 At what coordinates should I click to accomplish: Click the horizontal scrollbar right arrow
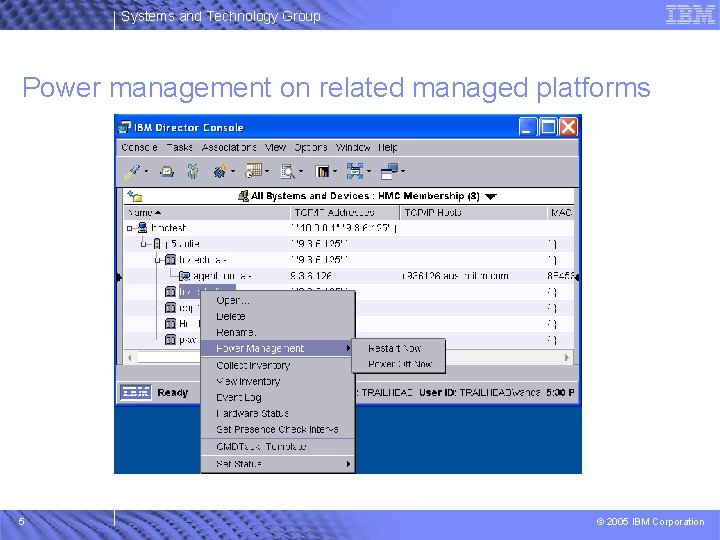tap(567, 357)
